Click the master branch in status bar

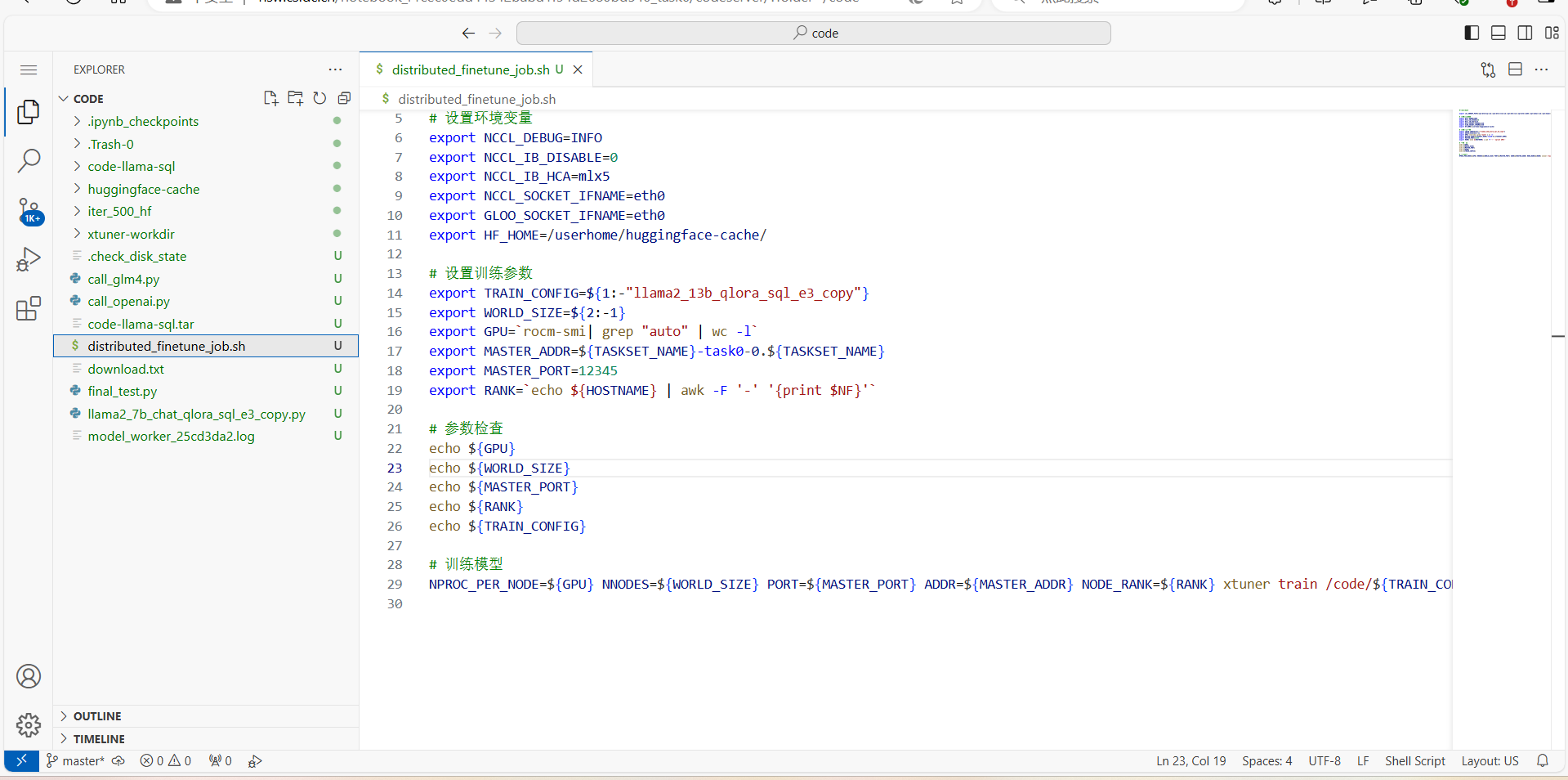pos(76,760)
